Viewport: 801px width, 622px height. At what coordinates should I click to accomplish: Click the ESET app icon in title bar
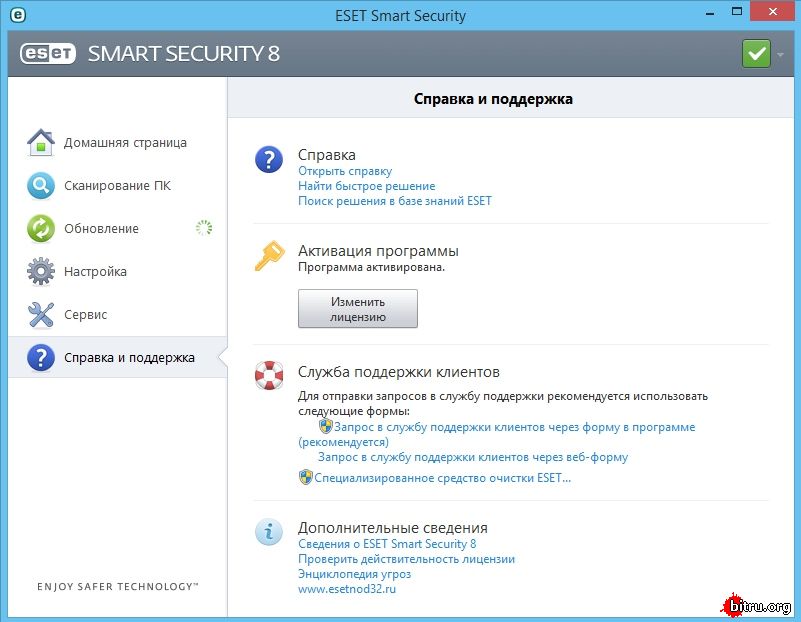18,15
